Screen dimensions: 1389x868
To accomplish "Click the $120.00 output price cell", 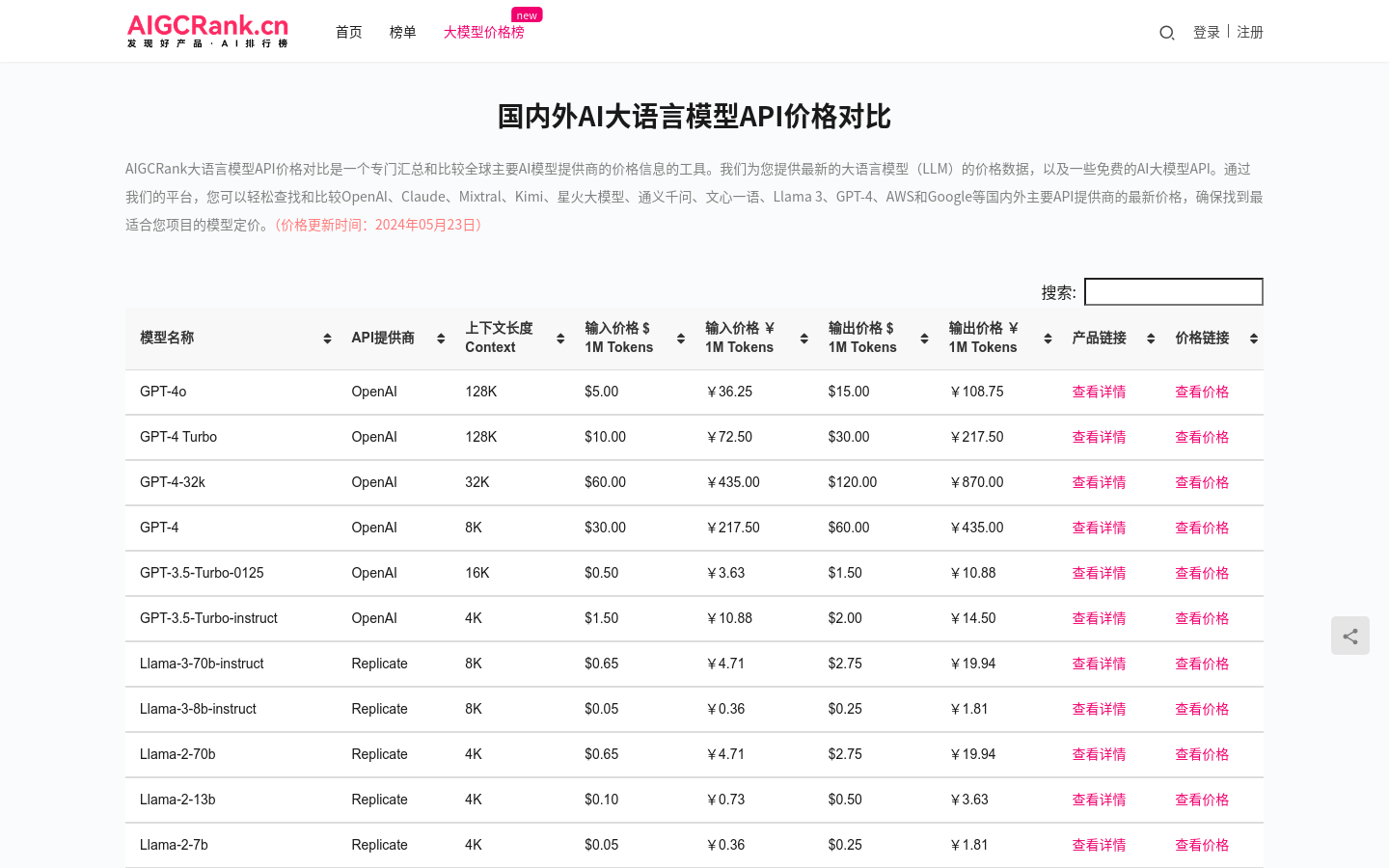I will coord(853,482).
